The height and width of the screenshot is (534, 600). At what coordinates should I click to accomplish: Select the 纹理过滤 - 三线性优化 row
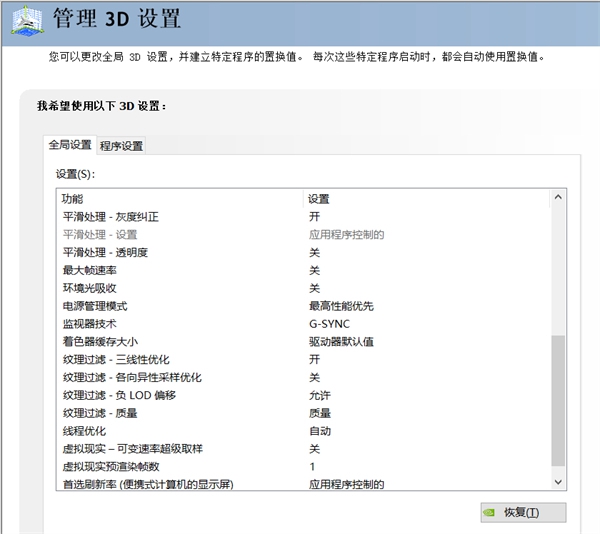[x=304, y=360]
